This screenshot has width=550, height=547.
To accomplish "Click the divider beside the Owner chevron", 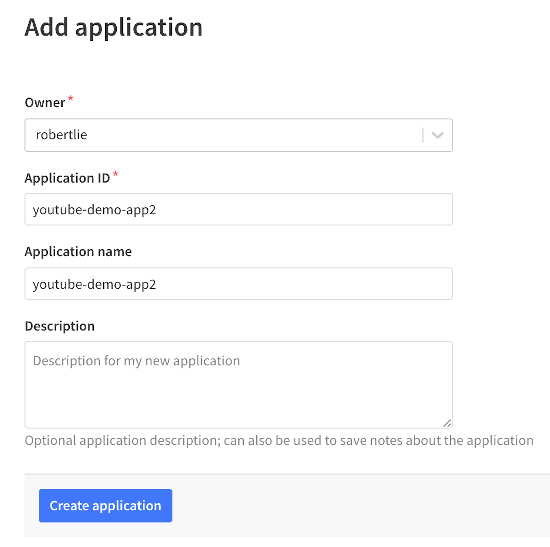I will (423, 135).
